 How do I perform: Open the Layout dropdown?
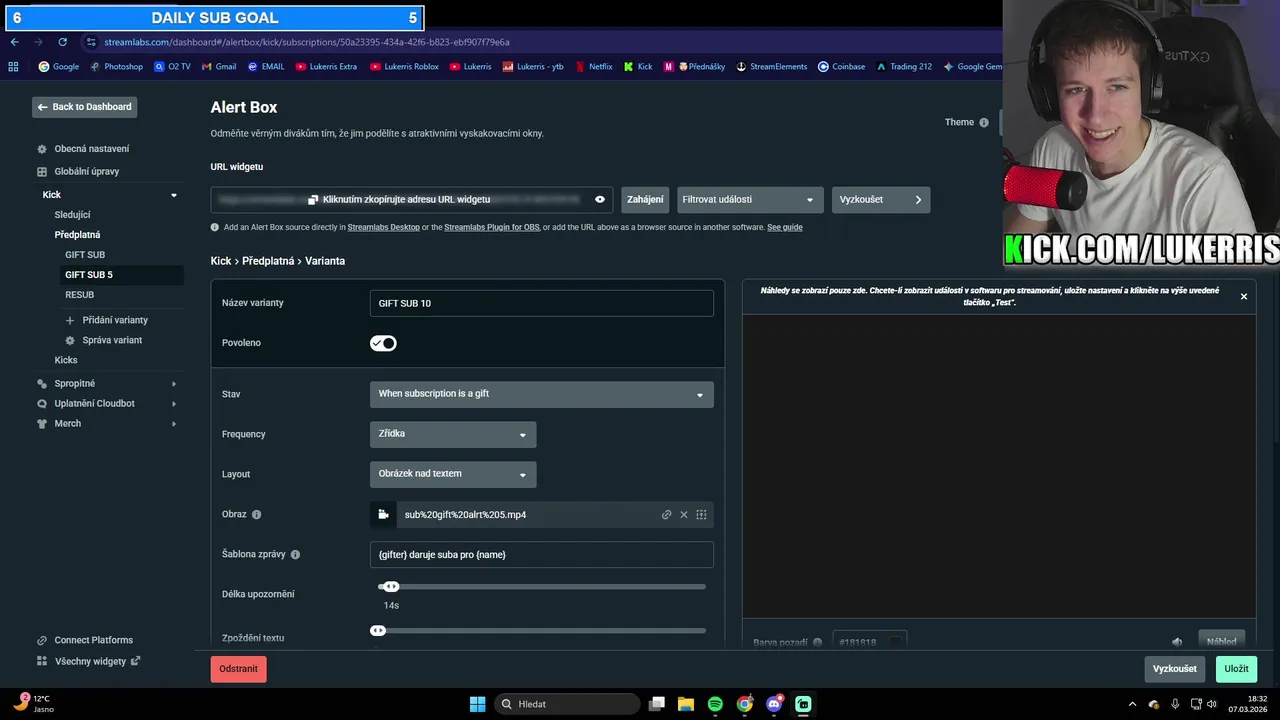[453, 474]
